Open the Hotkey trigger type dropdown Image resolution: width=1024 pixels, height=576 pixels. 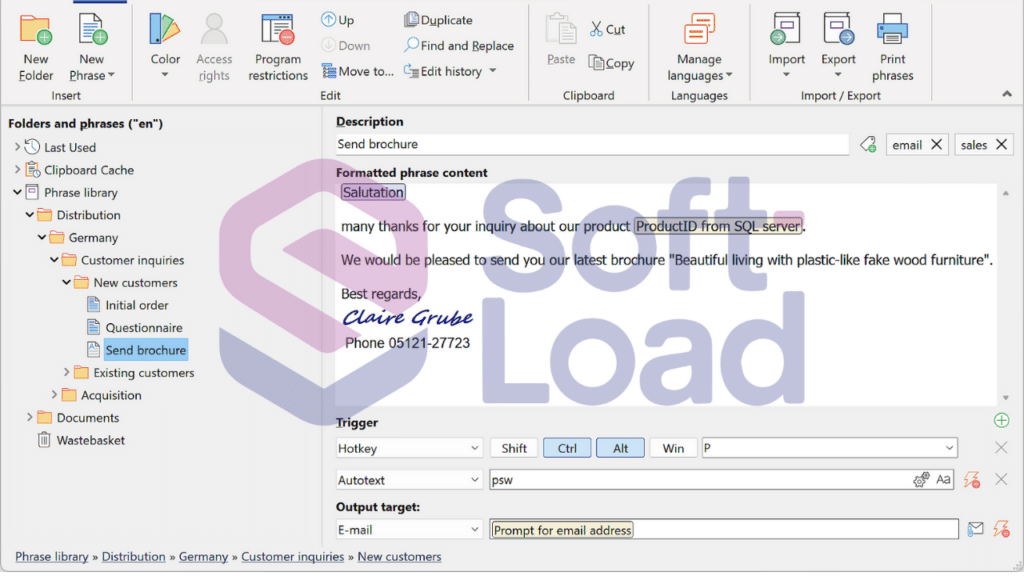(x=409, y=448)
